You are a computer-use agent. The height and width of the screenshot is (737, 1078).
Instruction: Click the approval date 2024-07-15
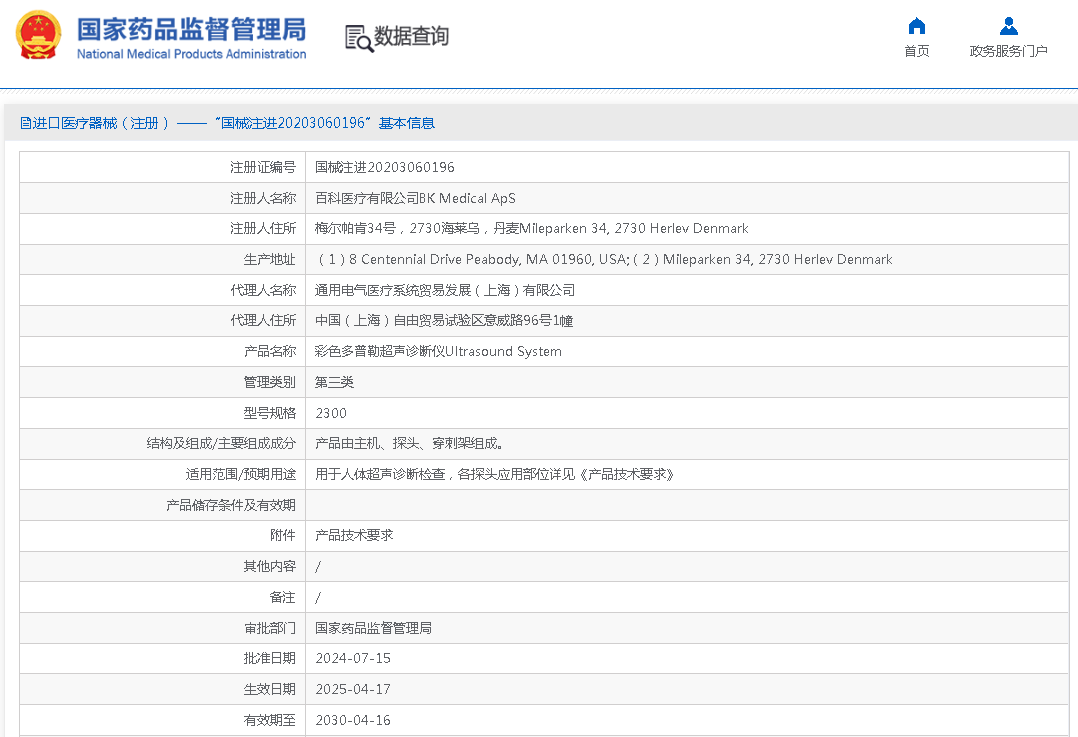coord(353,659)
